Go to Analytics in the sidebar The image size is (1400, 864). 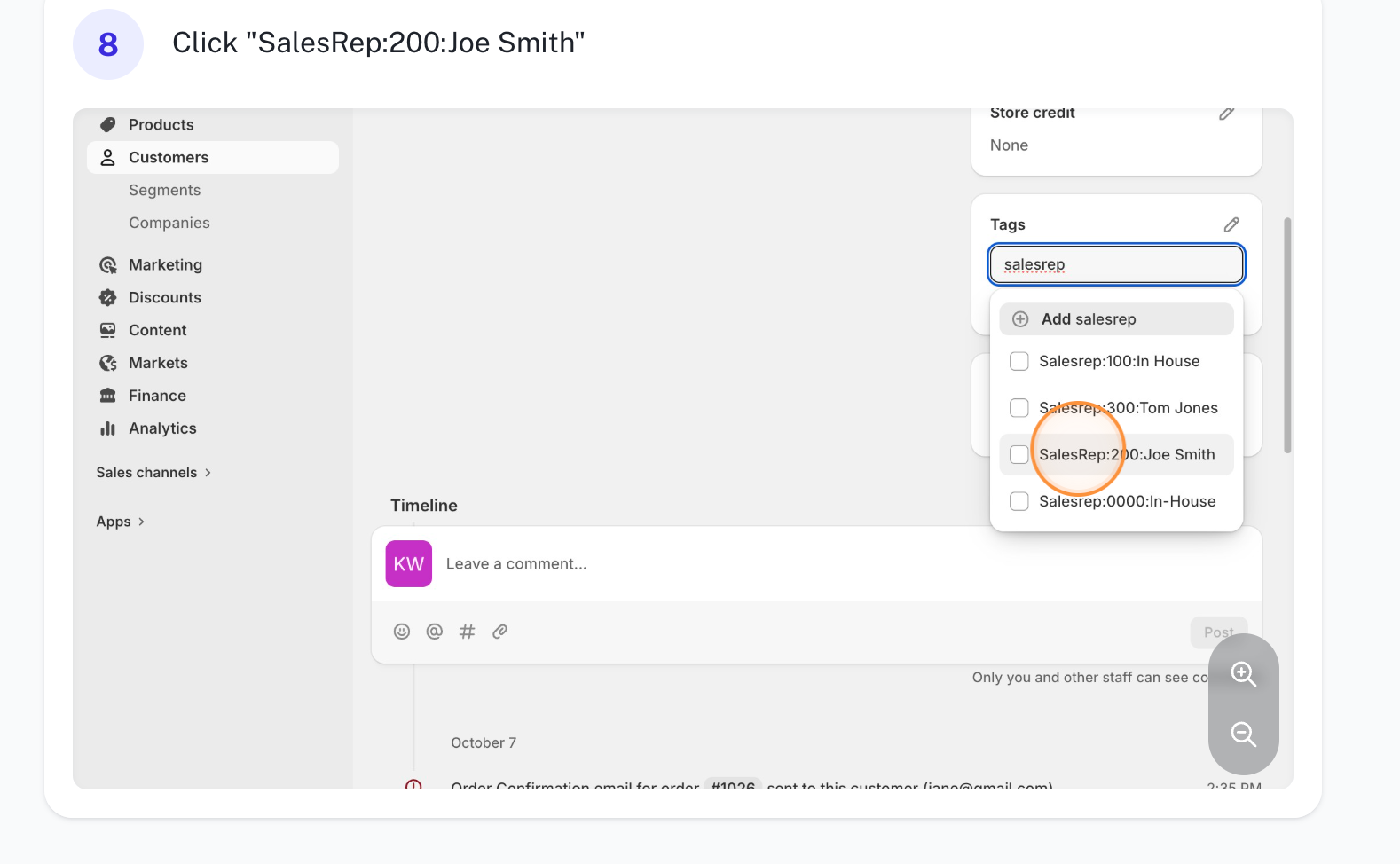(162, 428)
